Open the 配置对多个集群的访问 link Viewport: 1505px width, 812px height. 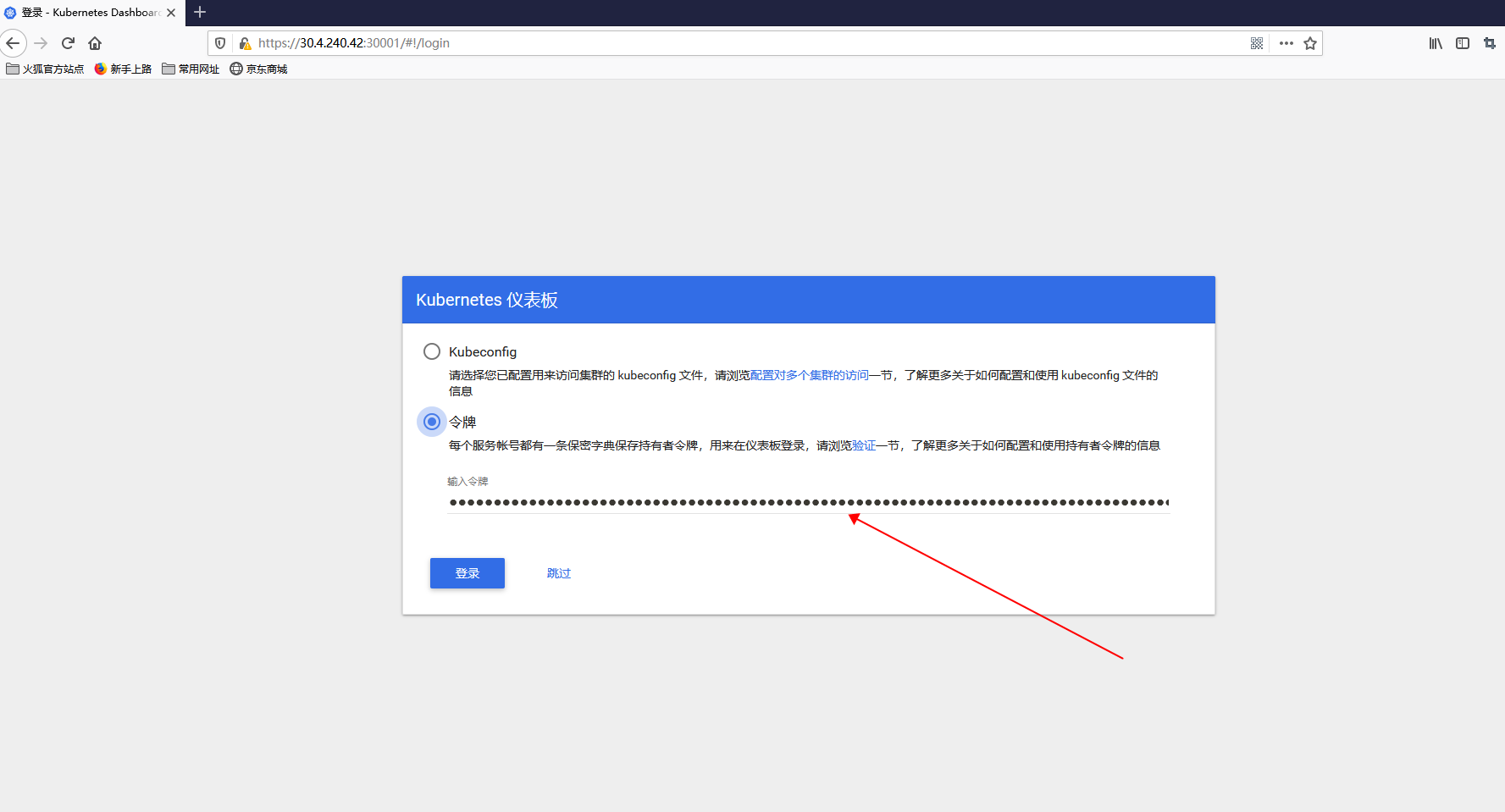click(810, 375)
